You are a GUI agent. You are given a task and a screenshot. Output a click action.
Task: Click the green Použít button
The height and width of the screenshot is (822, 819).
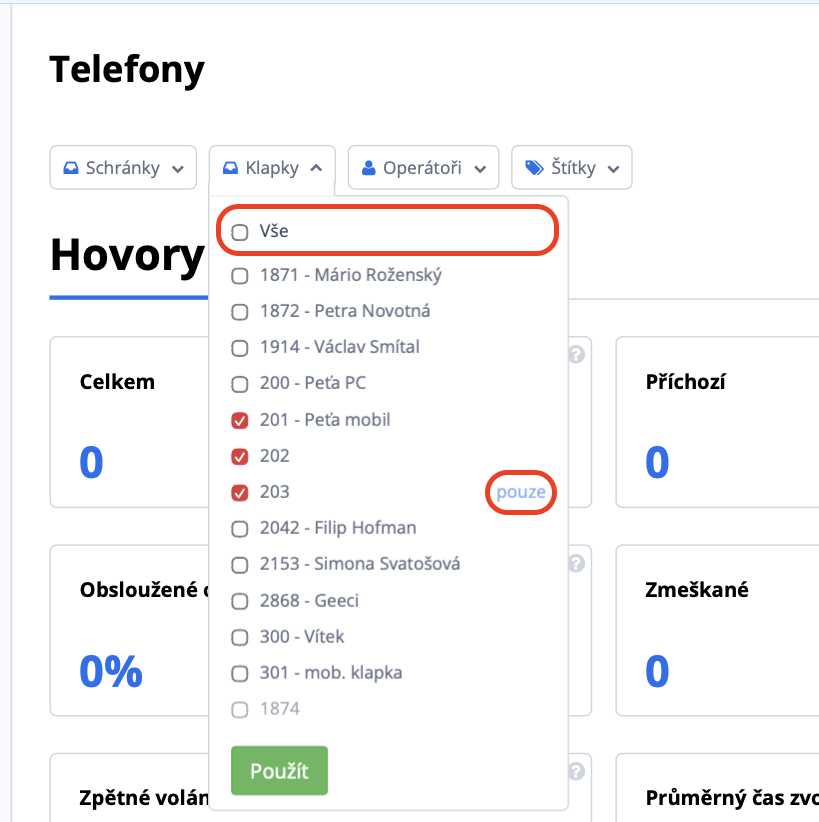[x=279, y=771]
